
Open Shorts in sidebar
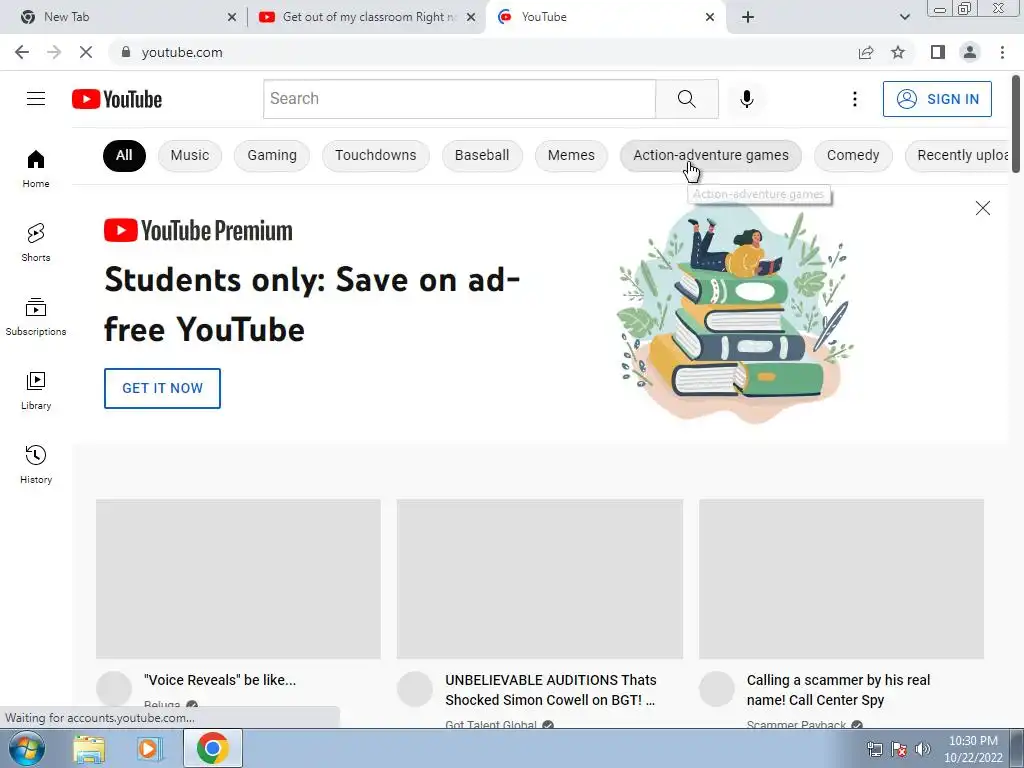click(x=36, y=242)
